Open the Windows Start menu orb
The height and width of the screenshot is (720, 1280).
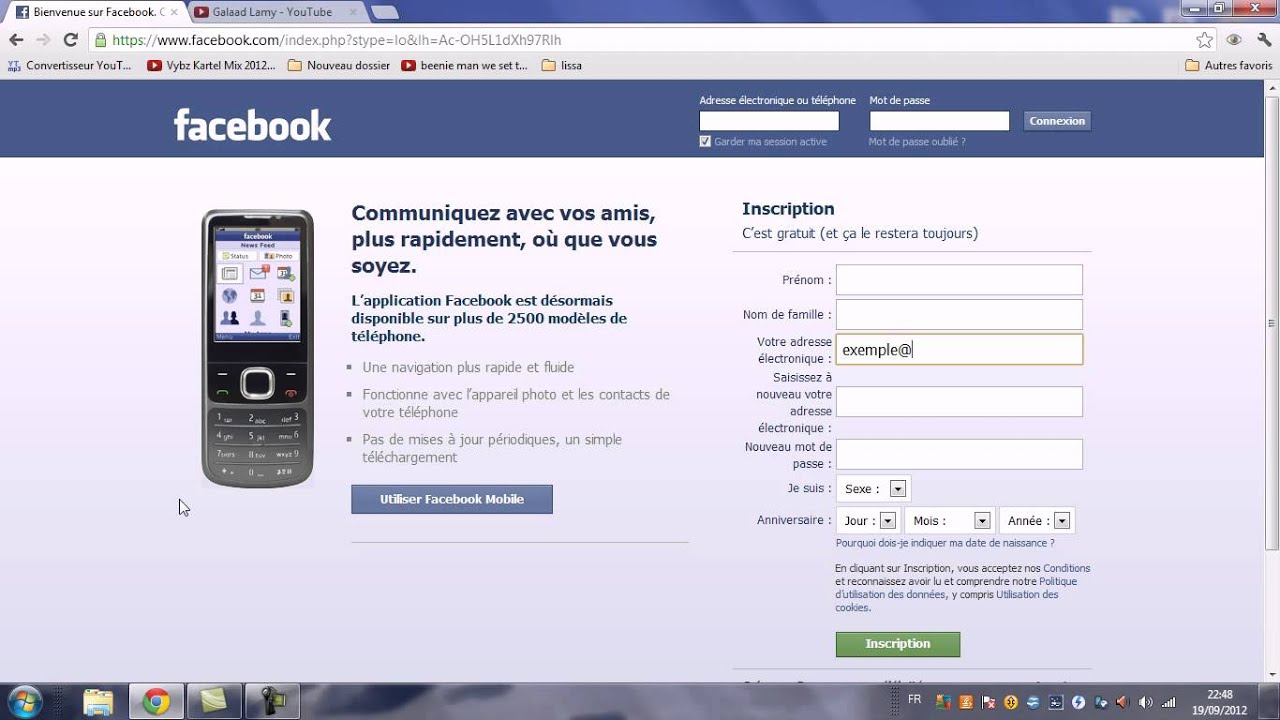click(x=24, y=702)
